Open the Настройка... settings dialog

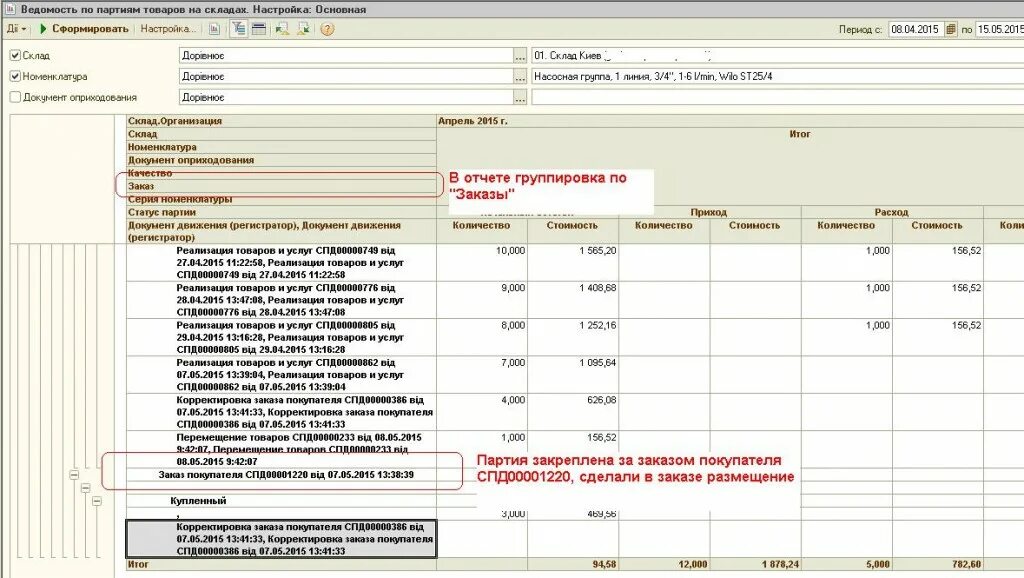point(167,29)
